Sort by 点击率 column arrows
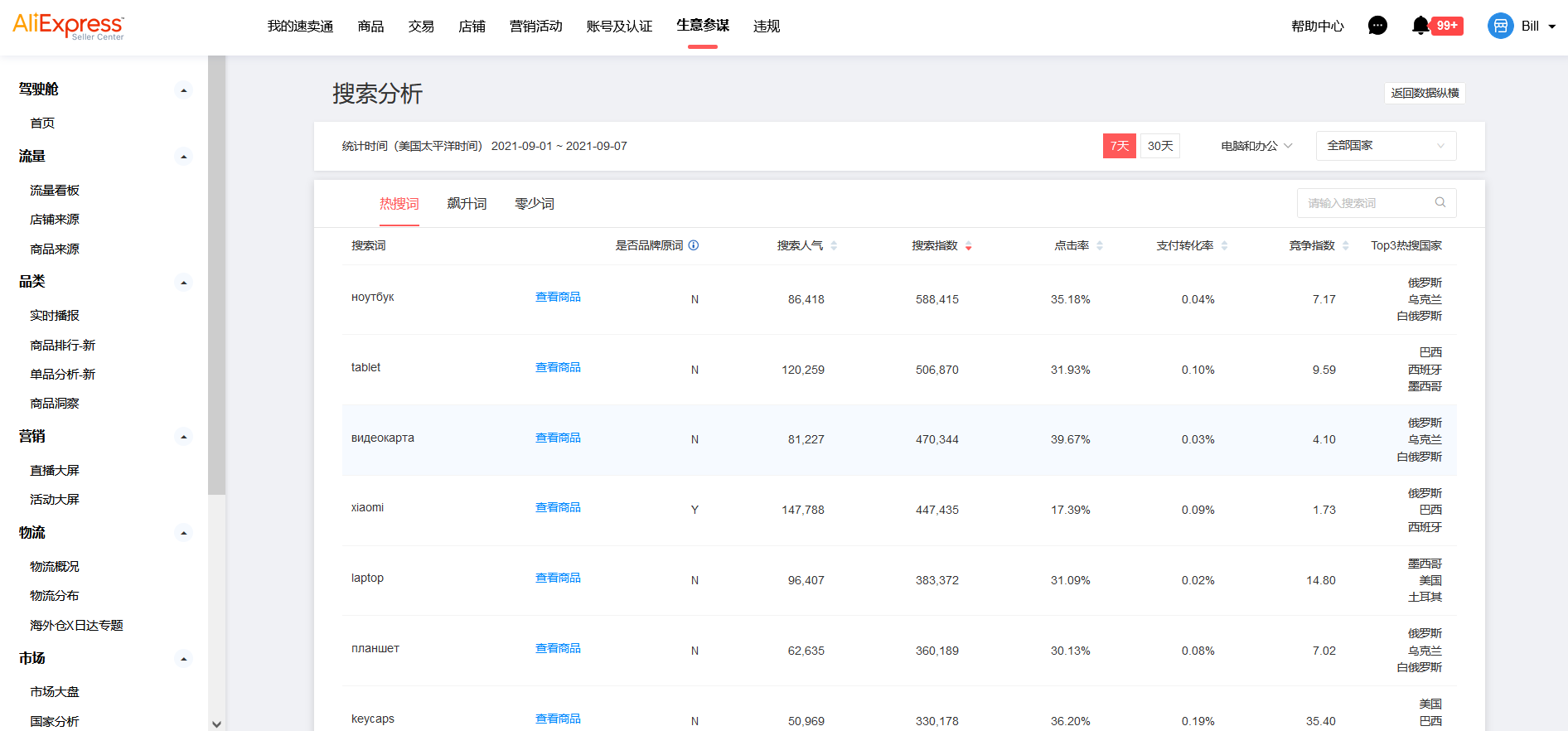This screenshot has height=731, width=1568. pyautogui.click(x=1100, y=245)
